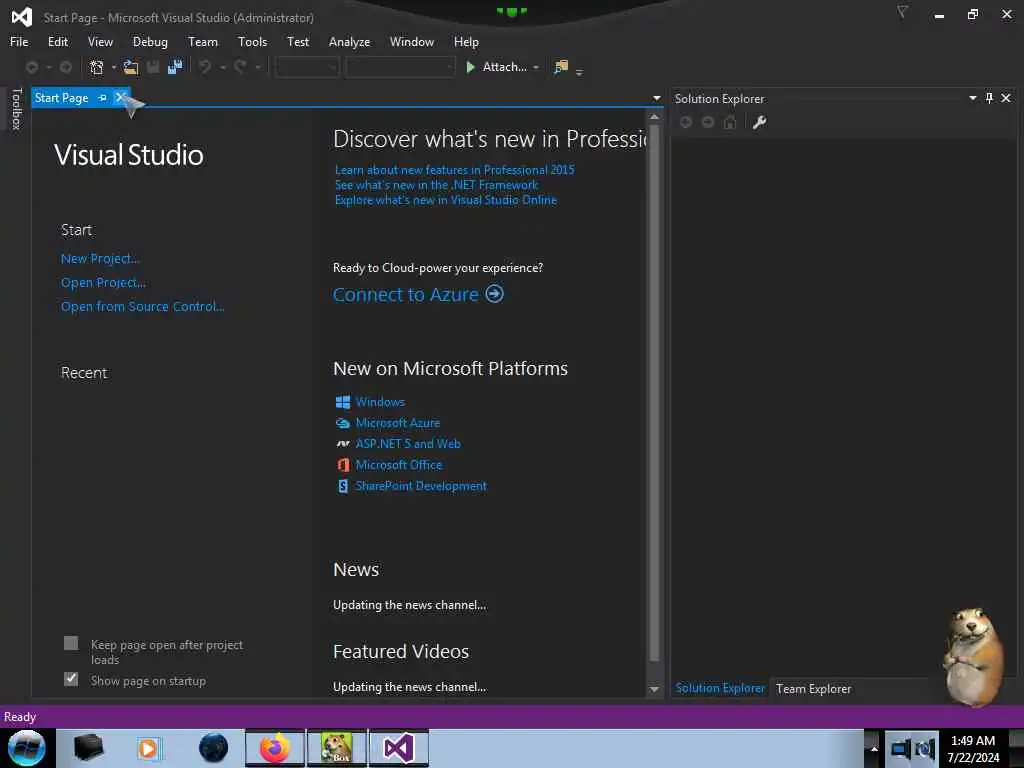Screen dimensions: 1024x768
Task: Open the File menu
Action: (19, 42)
